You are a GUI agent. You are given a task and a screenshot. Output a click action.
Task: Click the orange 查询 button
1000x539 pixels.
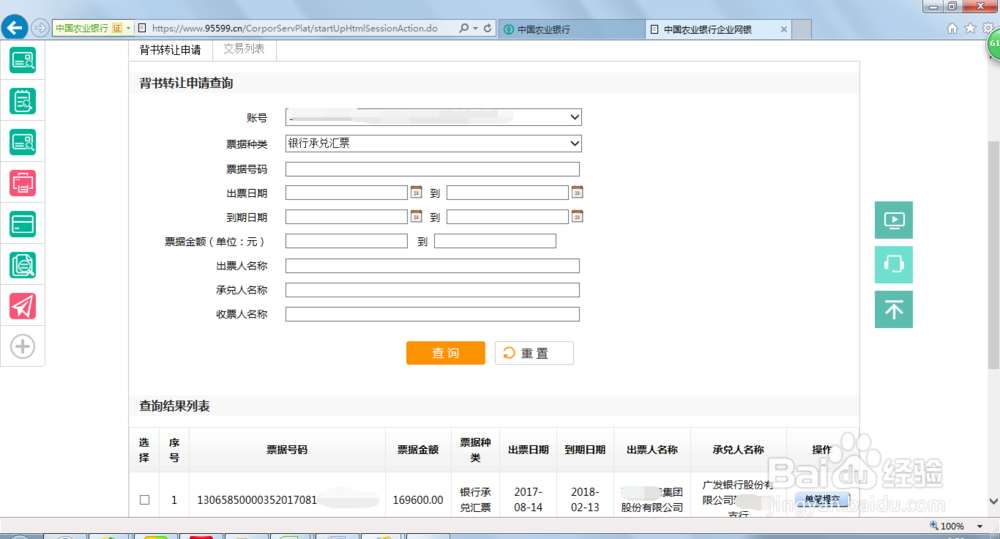(x=445, y=353)
